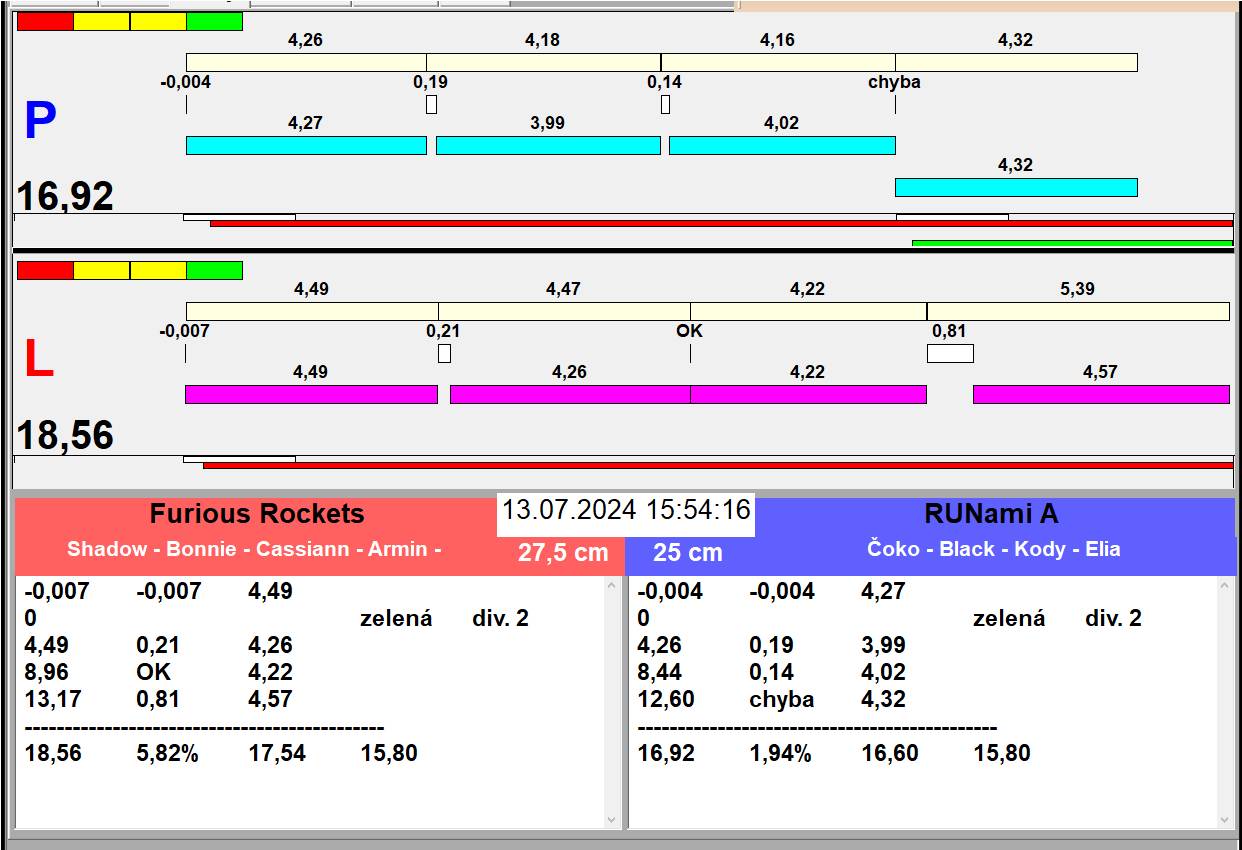Click the Shadow - Bonnie - Cassiann - Armin roster
1242x850 pixels.
click(254, 549)
